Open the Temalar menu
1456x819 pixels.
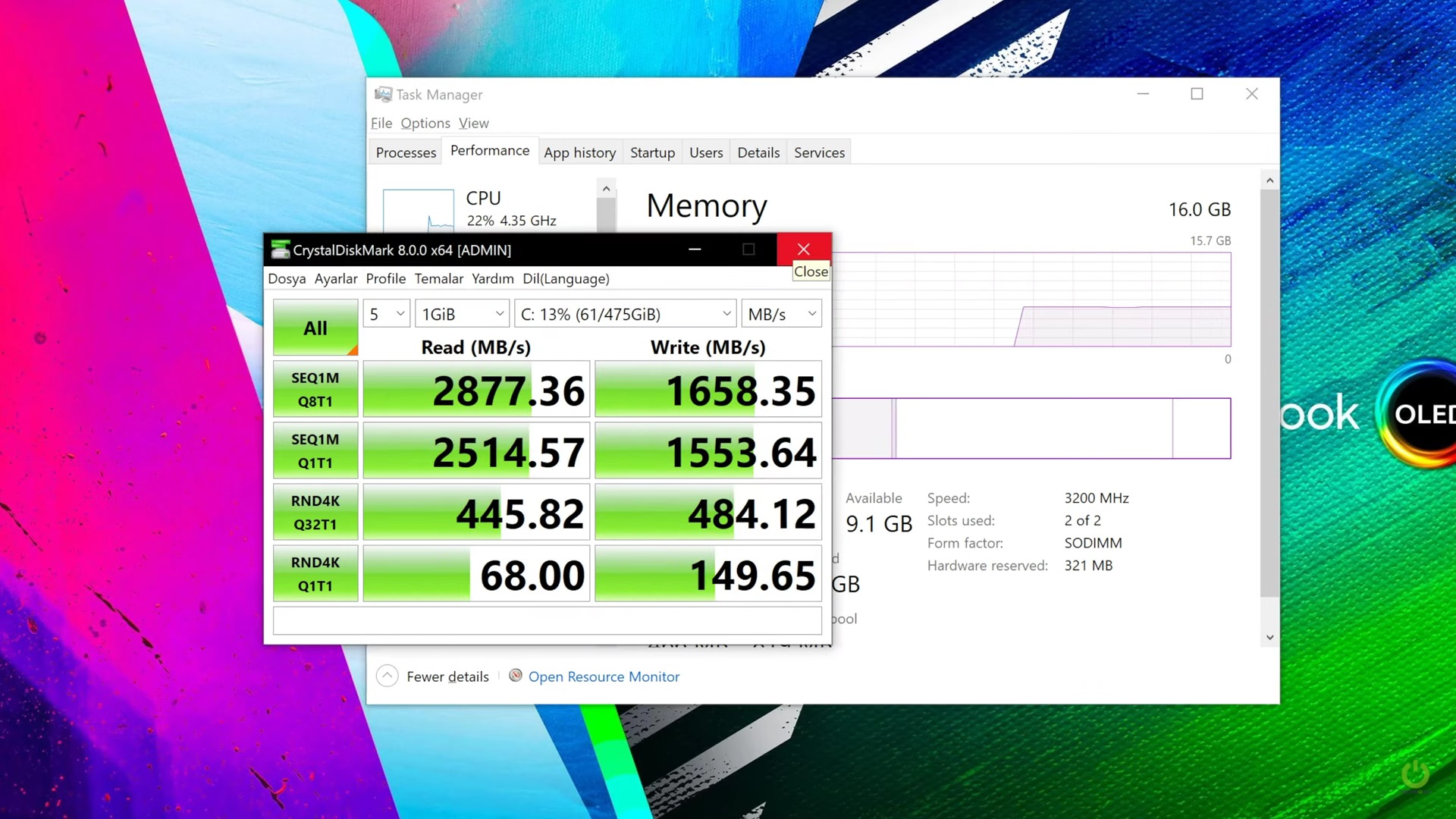pyautogui.click(x=438, y=278)
